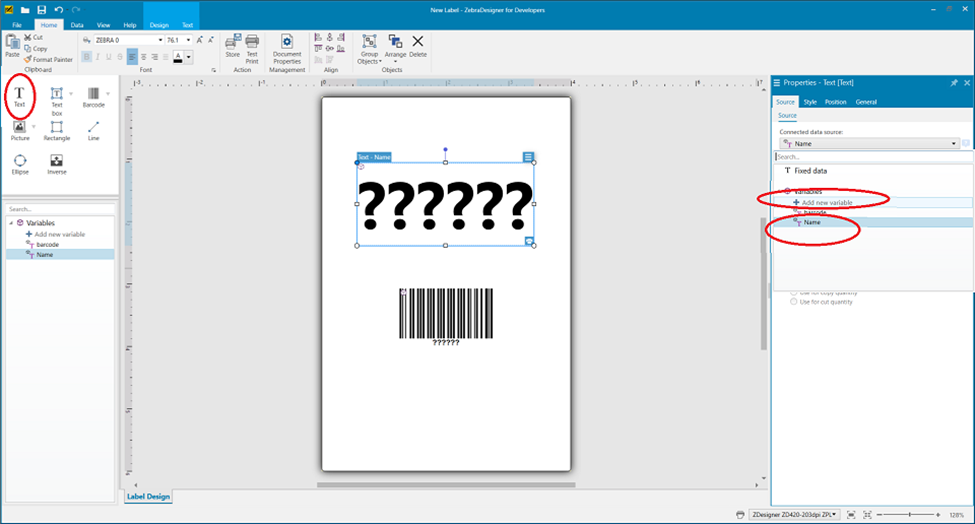Image resolution: width=975 pixels, height=524 pixels.
Task: Open the Text tool dropdown arrow beside Text box
Action: [x=71, y=94]
